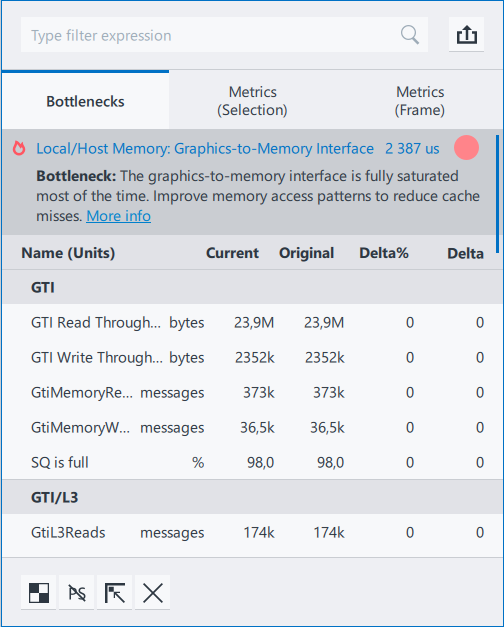Click the arrow-in-corner icon in the bottom toolbar
504x627 pixels.
115,593
